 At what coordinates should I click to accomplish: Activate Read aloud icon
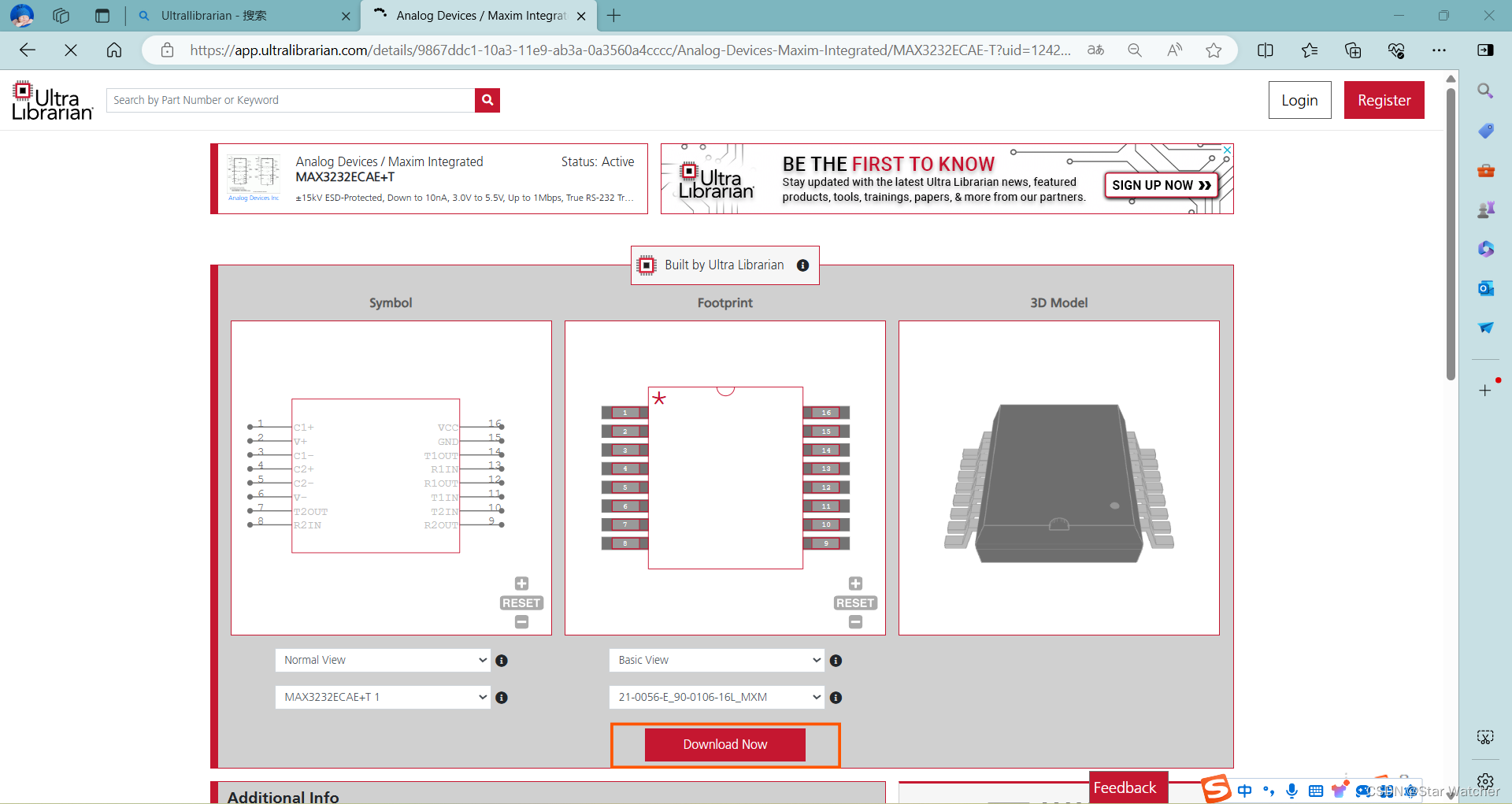pyautogui.click(x=1174, y=50)
